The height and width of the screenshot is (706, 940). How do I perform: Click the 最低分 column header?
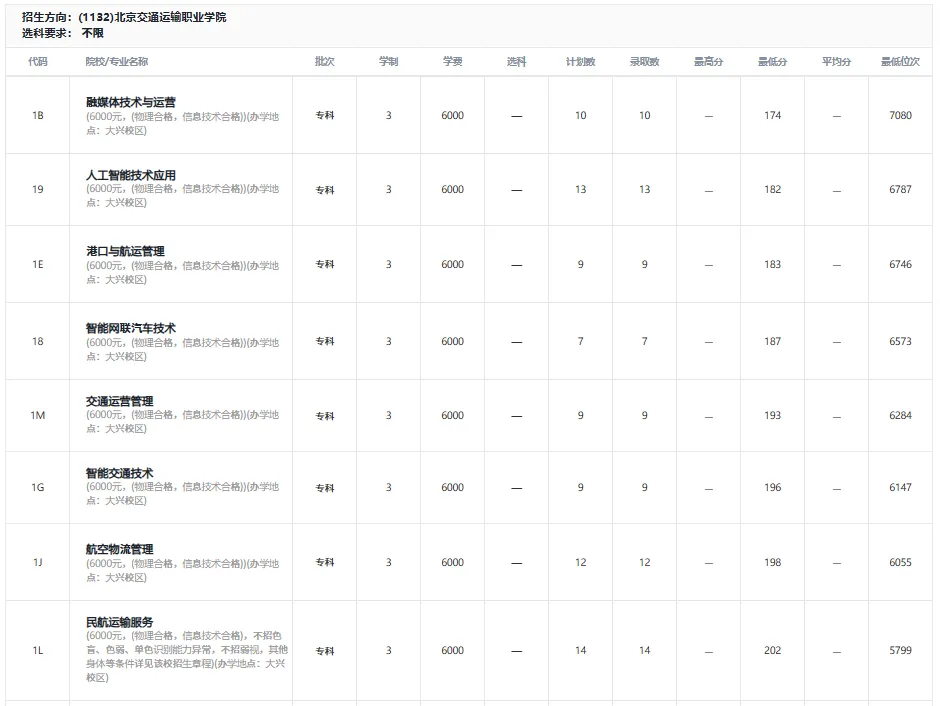(772, 62)
